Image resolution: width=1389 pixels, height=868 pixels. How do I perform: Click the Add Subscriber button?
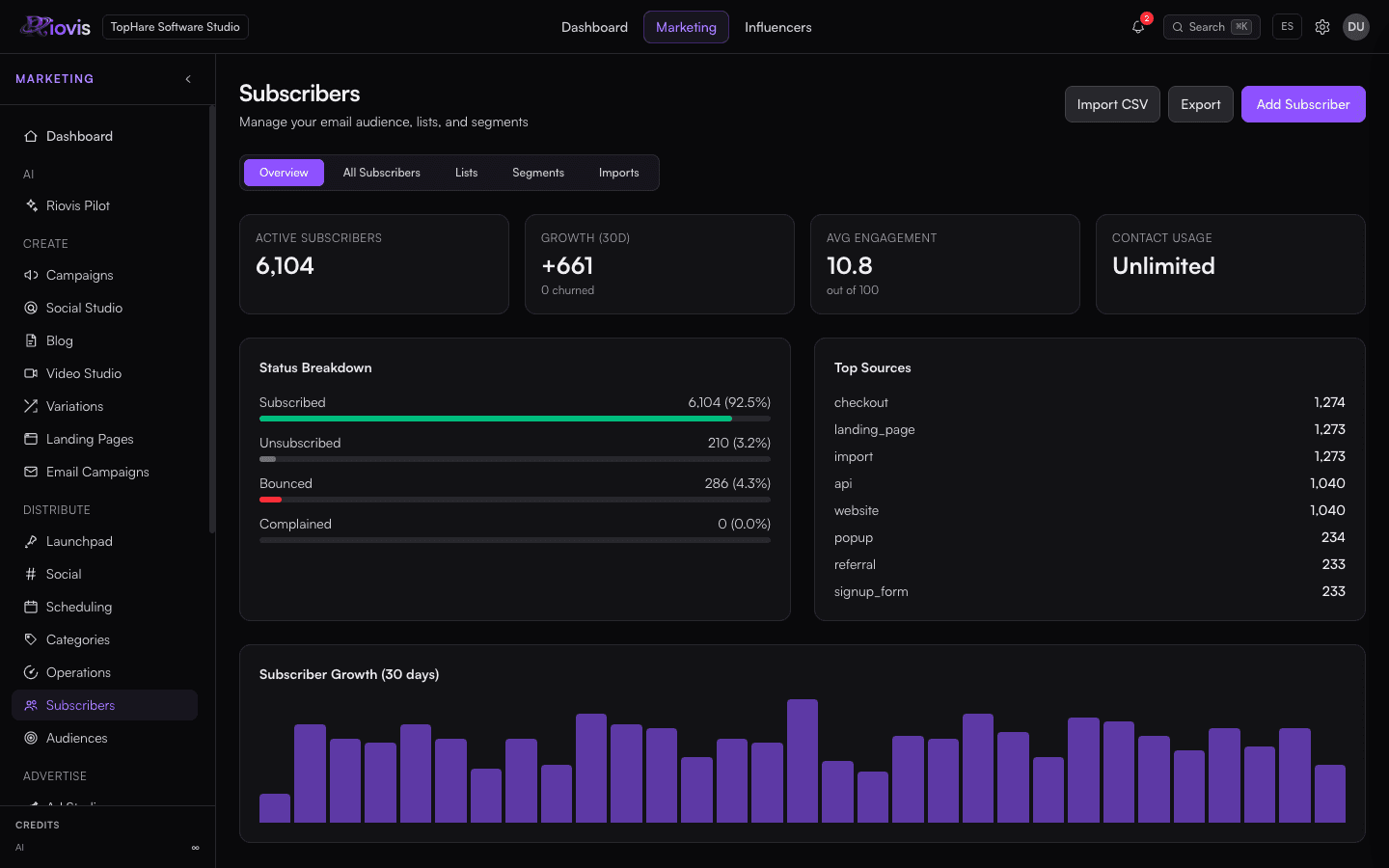click(1303, 104)
